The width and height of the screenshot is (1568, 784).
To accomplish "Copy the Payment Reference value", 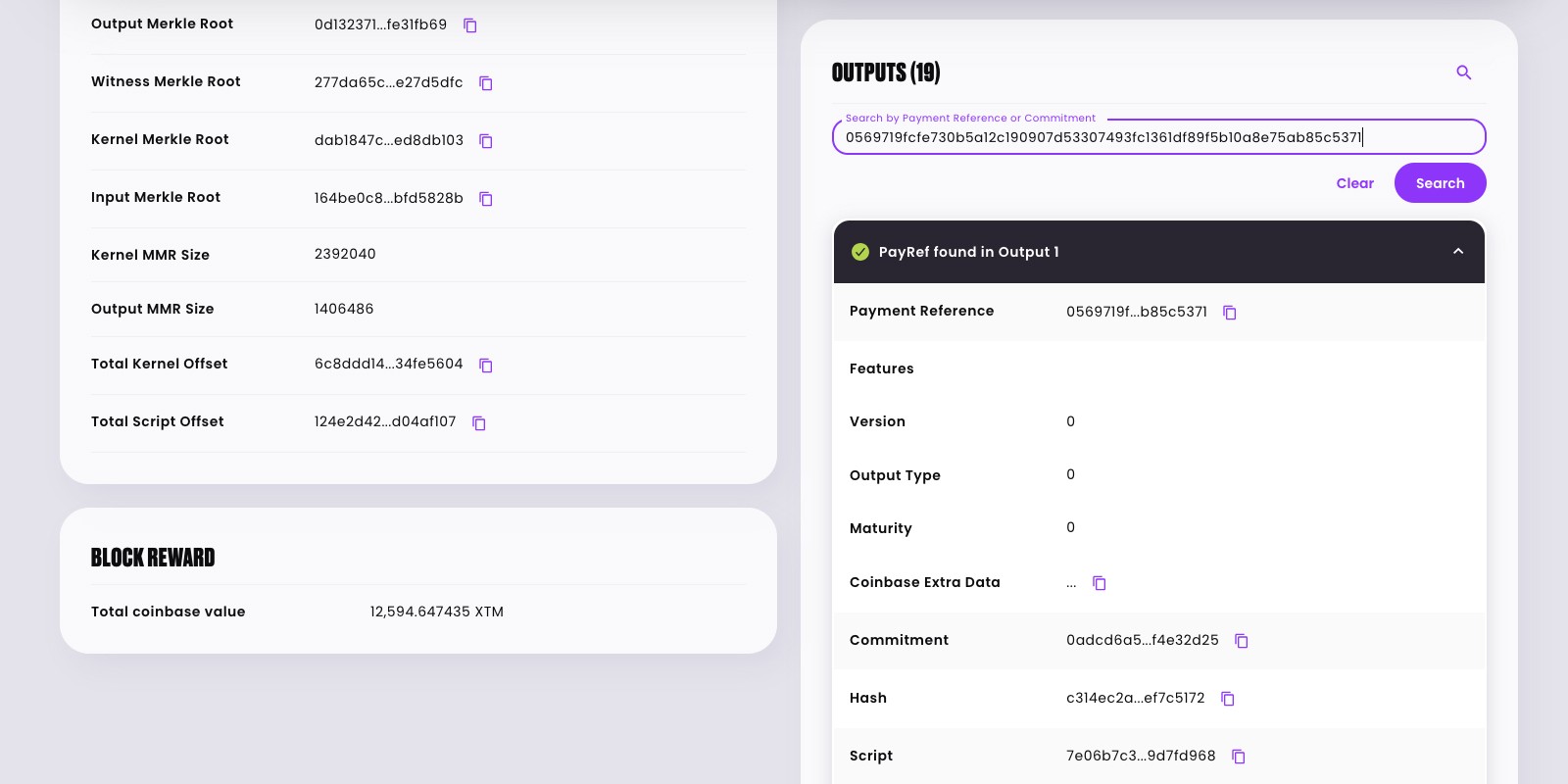I will point(1230,313).
